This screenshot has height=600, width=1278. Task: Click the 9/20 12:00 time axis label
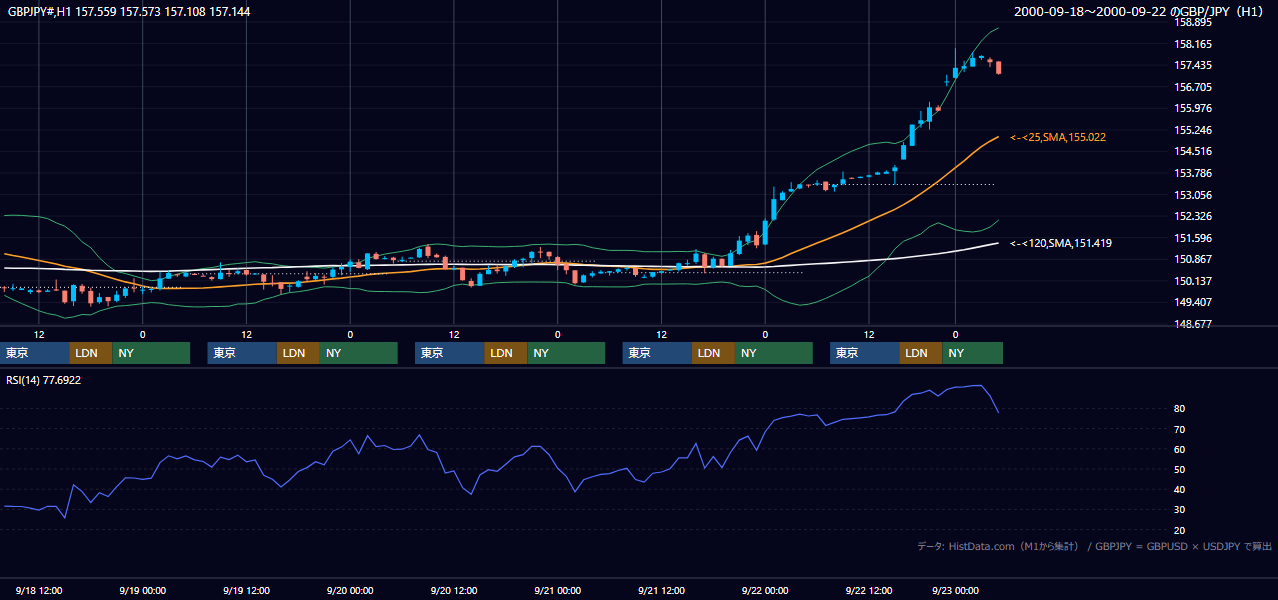click(454, 590)
